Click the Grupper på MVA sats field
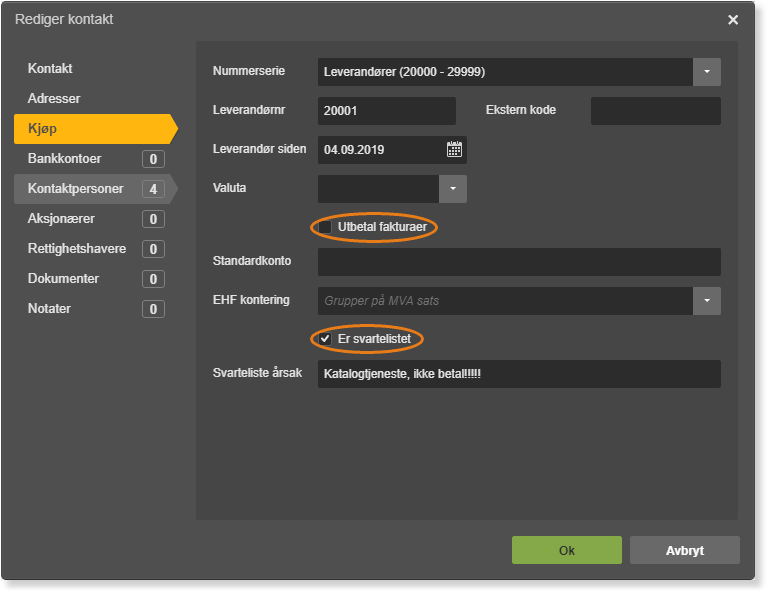Screen dimensions: 768x593 (x=505, y=301)
